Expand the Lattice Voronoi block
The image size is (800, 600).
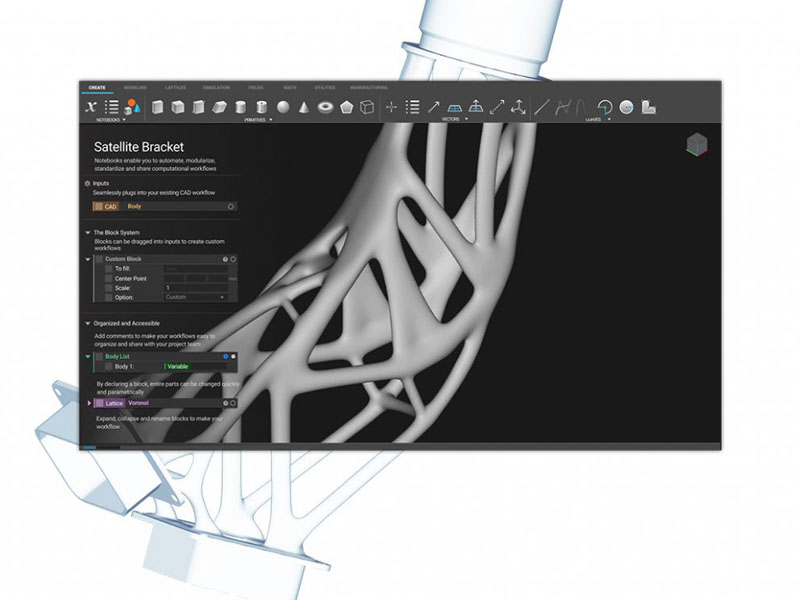[89, 401]
